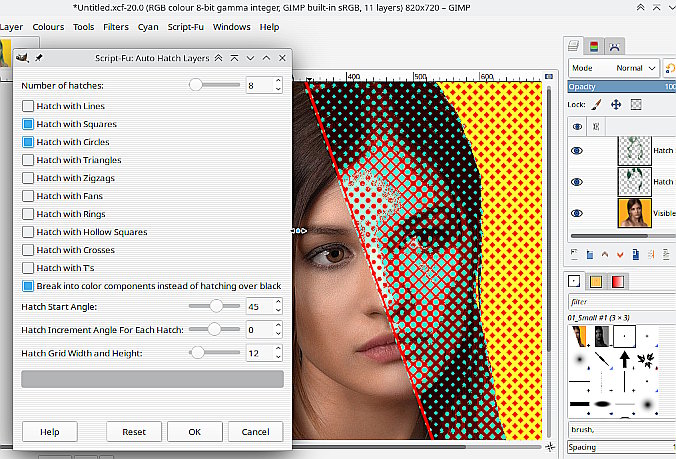Click the Reset button
The height and width of the screenshot is (459, 676).
click(x=134, y=431)
